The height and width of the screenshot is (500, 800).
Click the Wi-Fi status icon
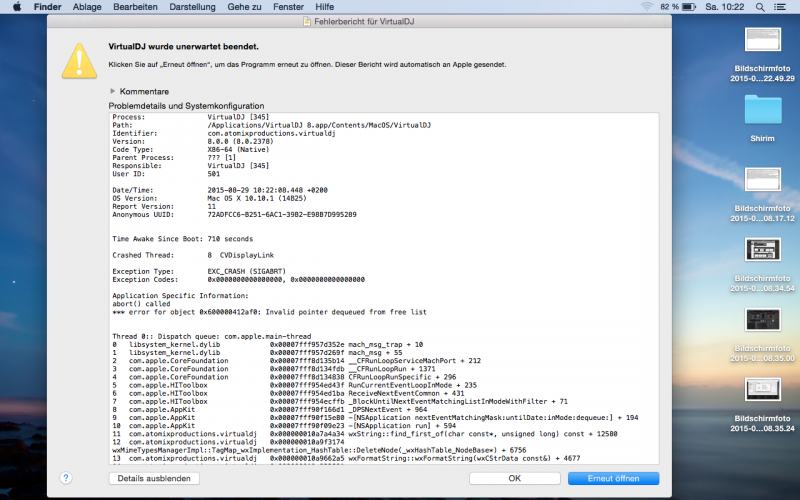click(x=647, y=7)
